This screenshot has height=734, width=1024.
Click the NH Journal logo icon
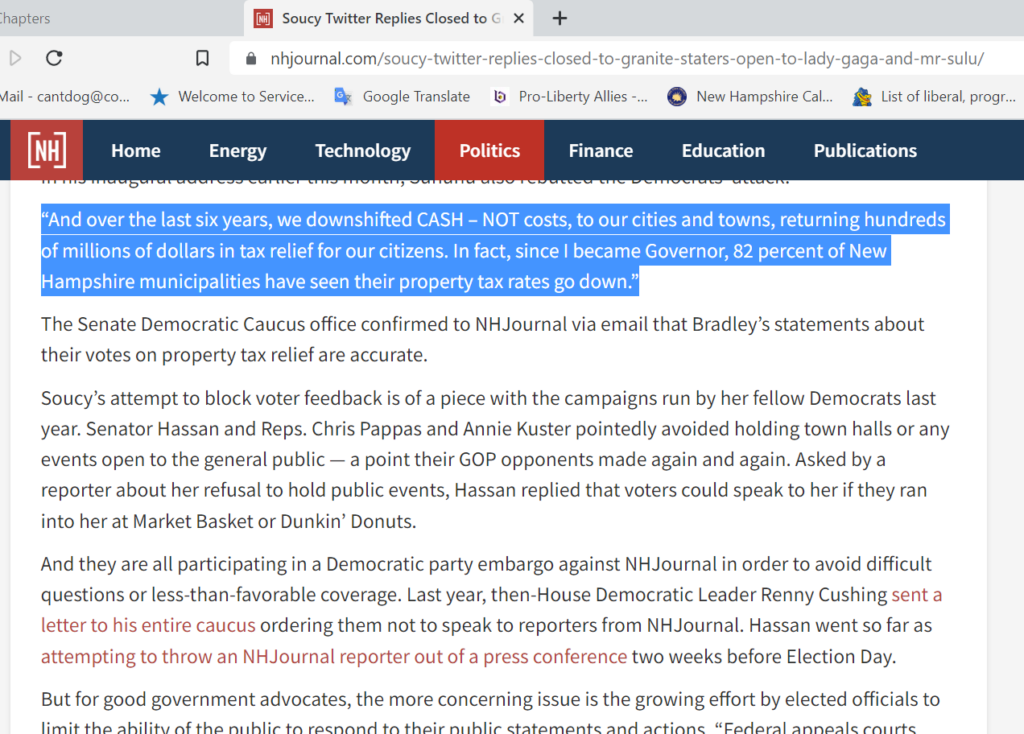46,150
